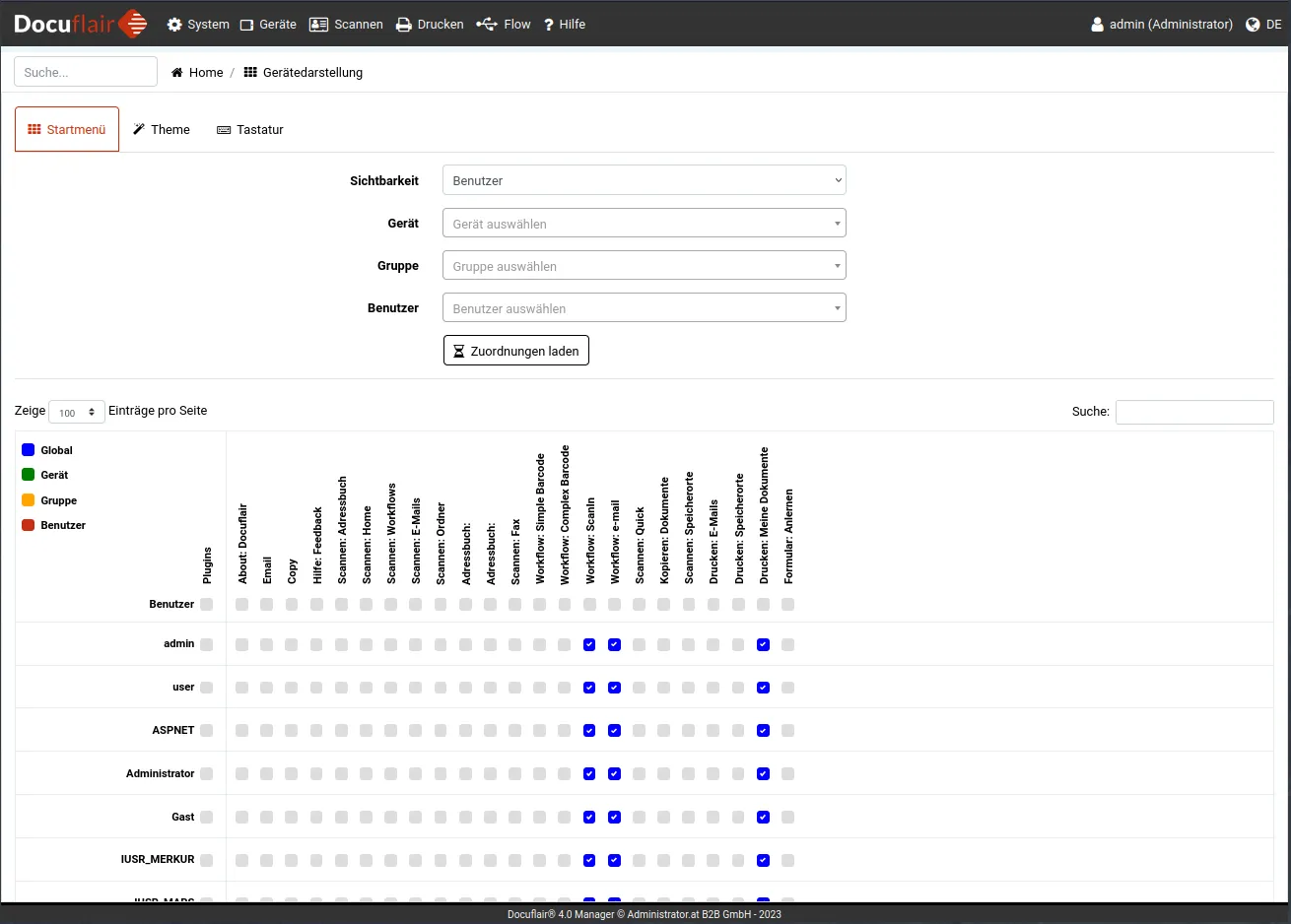
Task: Click the globe language icon
Action: [1253, 25]
